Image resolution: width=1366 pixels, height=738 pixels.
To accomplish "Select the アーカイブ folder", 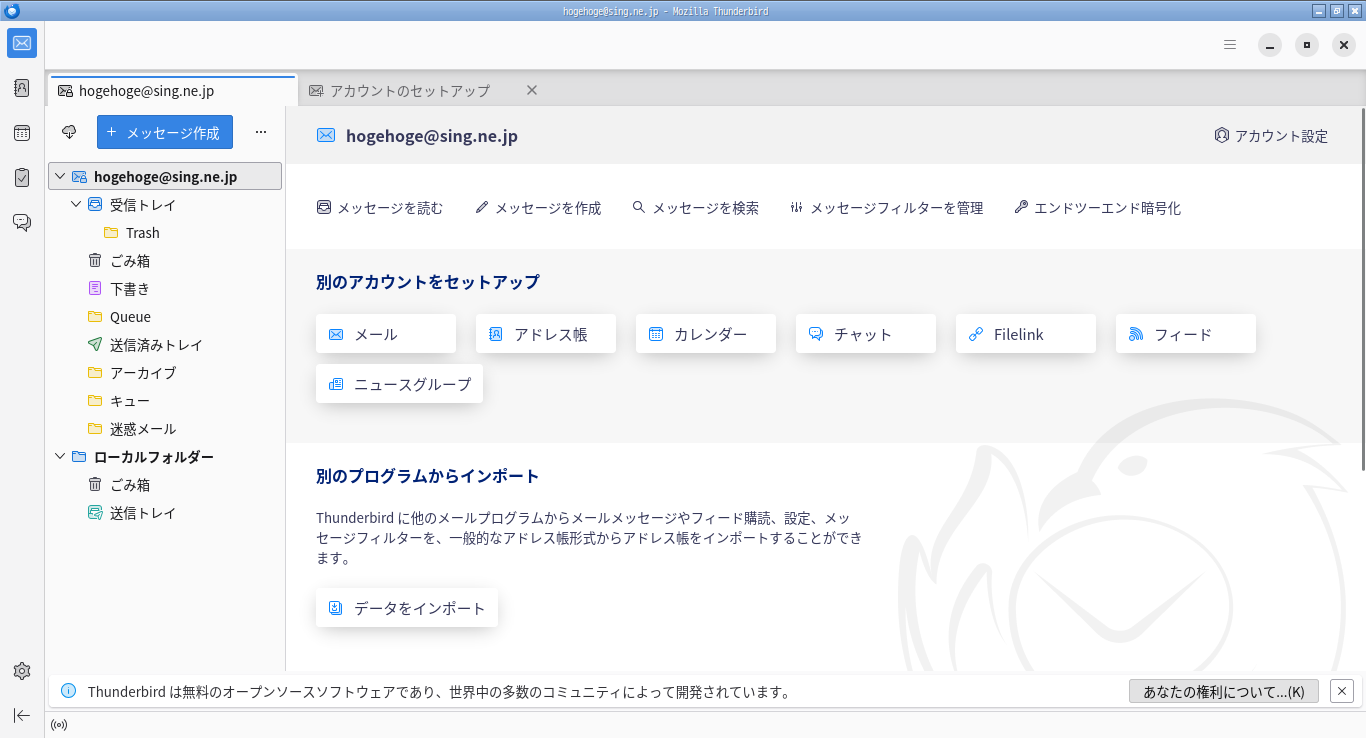I will [x=165, y=373].
